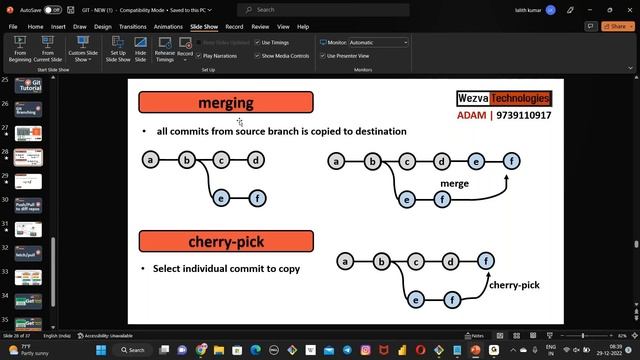Click the Share button
The height and width of the screenshot is (360, 640).
coord(615,27)
